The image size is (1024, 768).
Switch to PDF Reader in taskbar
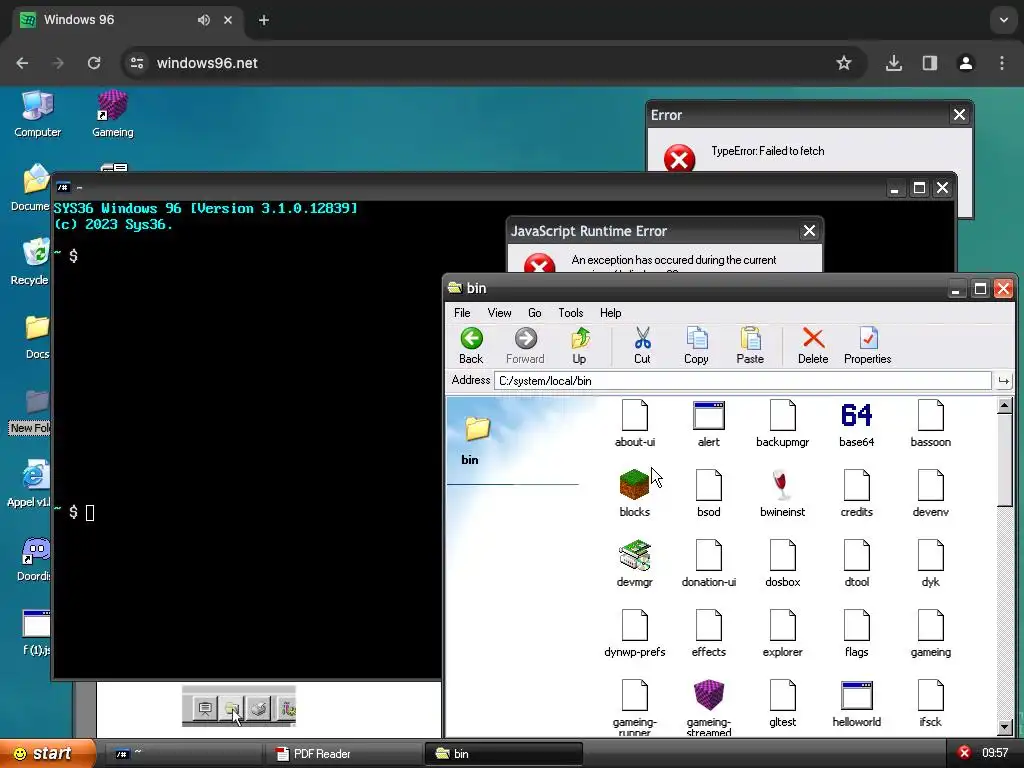pos(344,754)
